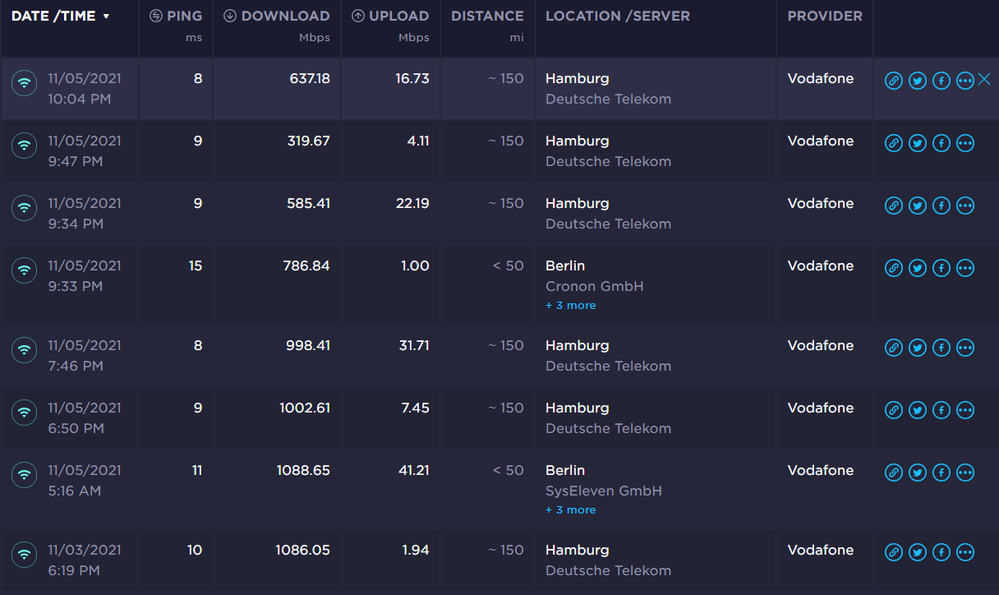
Task: Open more options for 9:33 PM result
Action: click(965, 268)
